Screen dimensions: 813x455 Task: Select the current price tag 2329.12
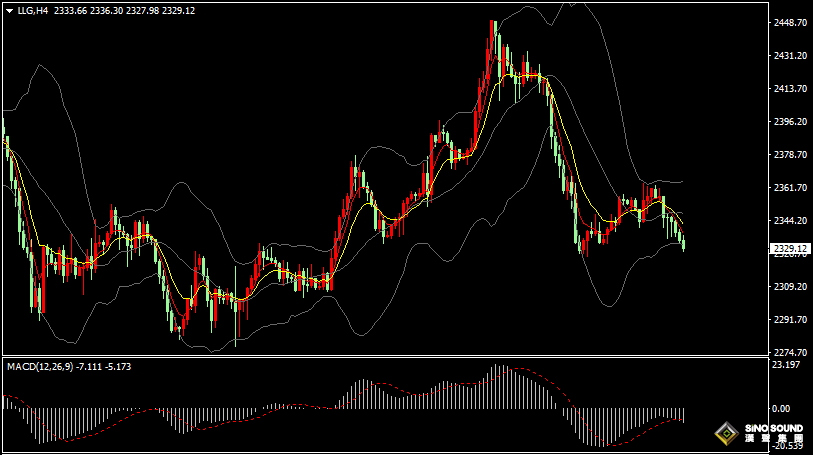tap(790, 248)
